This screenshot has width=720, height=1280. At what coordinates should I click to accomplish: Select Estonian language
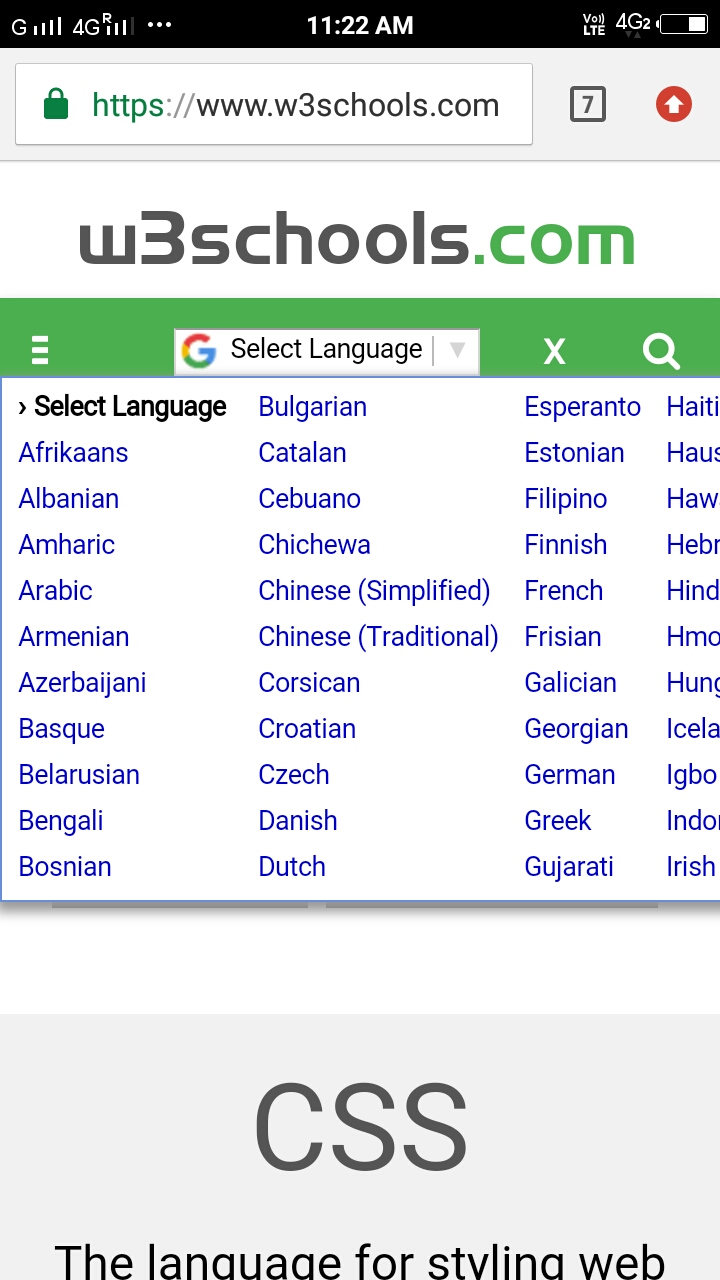pyautogui.click(x=575, y=453)
